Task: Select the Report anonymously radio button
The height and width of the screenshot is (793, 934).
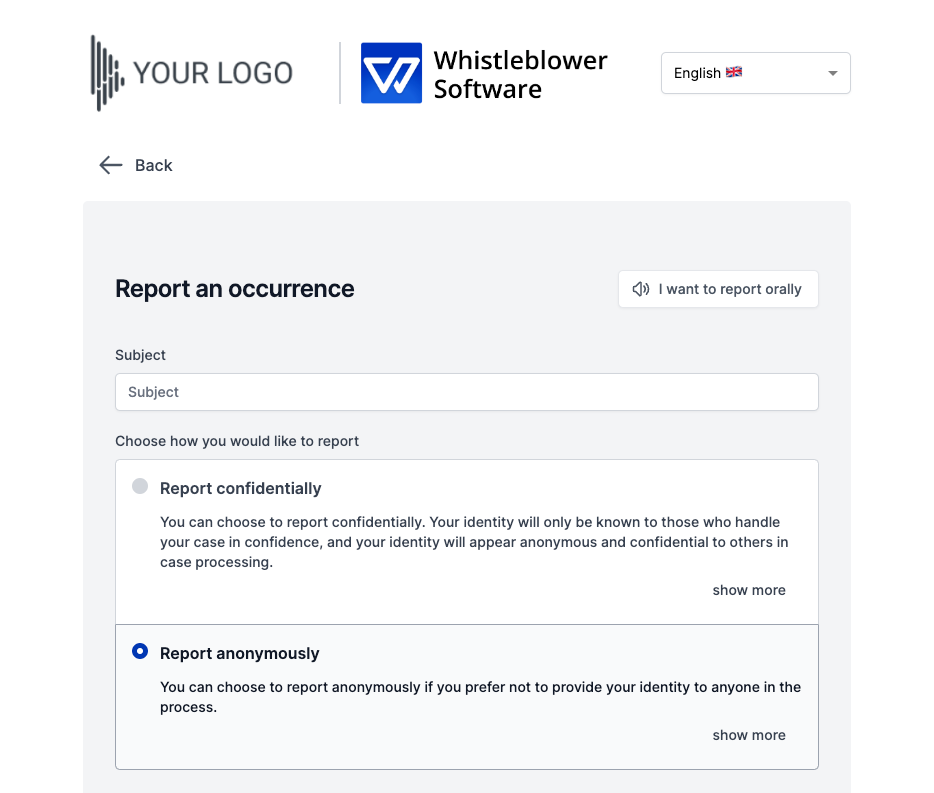Action: (x=140, y=651)
